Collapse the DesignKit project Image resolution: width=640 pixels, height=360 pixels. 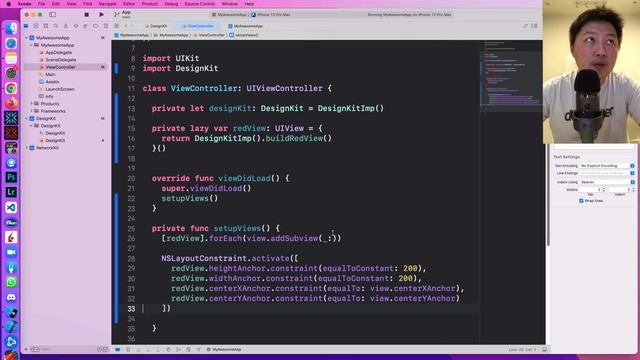point(27,118)
